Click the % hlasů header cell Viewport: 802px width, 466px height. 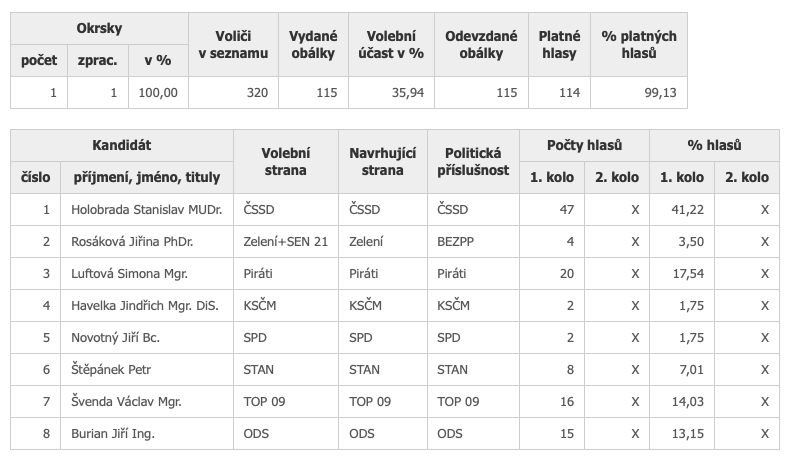click(x=714, y=146)
